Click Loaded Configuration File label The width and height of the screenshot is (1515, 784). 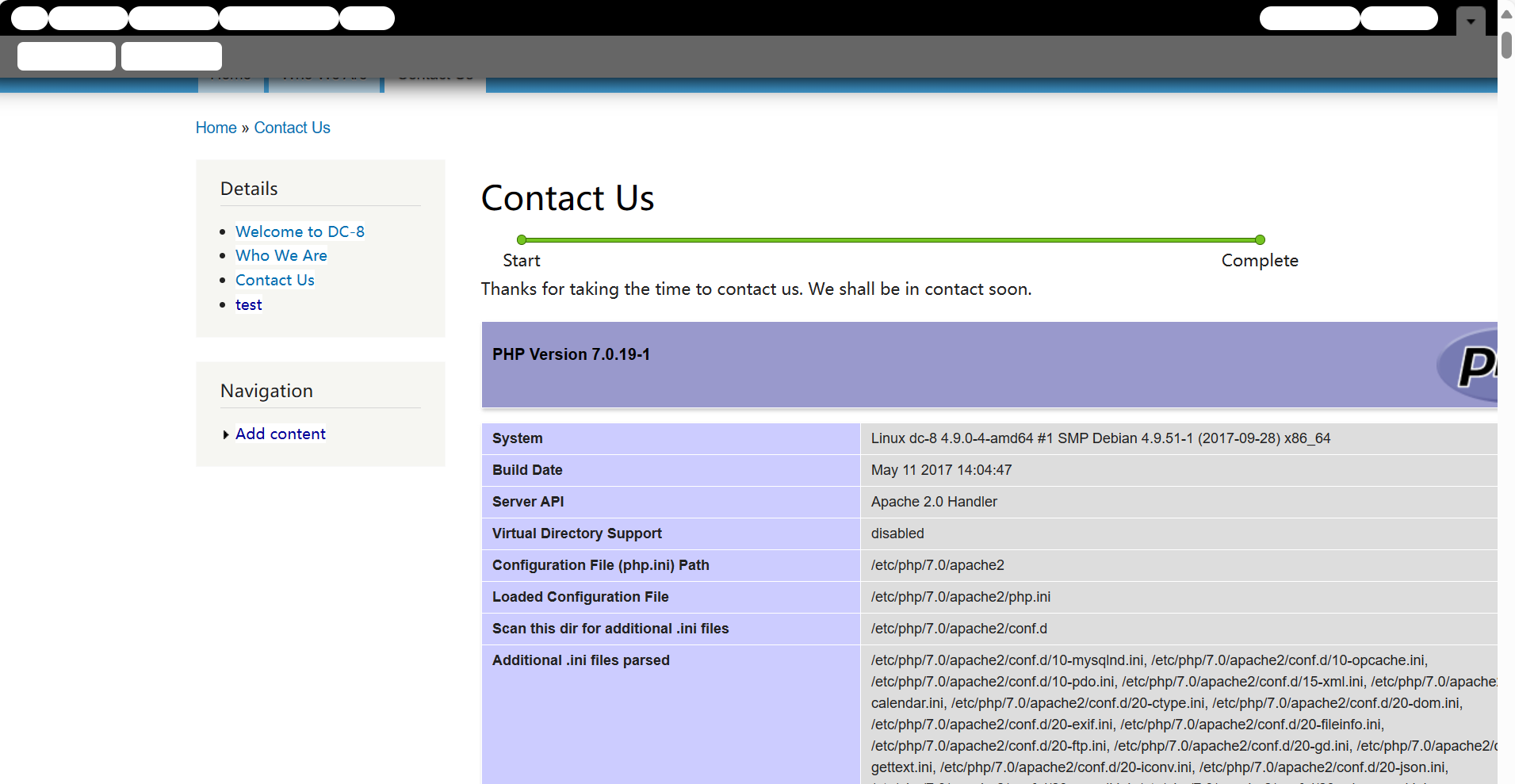580,597
